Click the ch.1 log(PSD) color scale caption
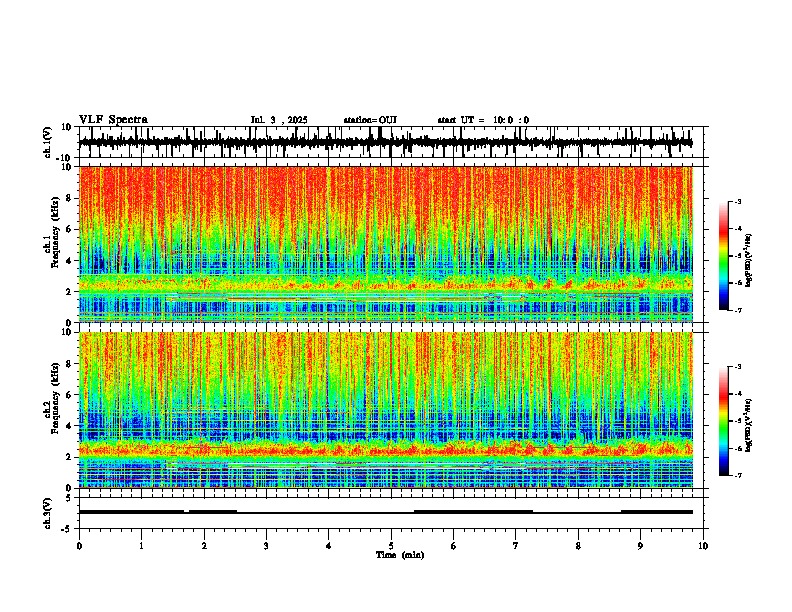The image size is (792, 612). click(749, 261)
